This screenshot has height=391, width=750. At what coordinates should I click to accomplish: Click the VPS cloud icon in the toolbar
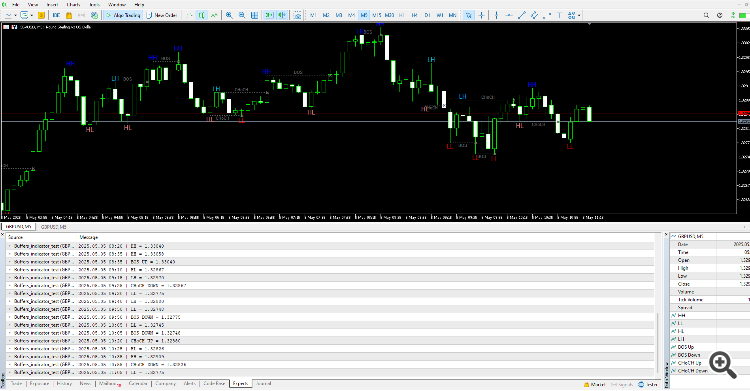pos(94,15)
